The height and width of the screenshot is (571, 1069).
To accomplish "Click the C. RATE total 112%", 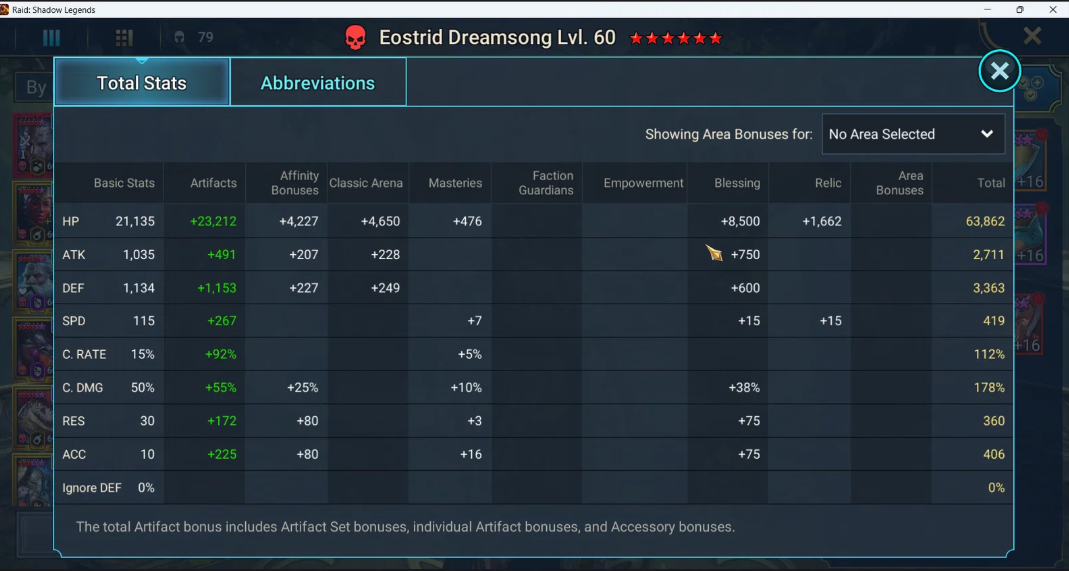I will tap(990, 354).
